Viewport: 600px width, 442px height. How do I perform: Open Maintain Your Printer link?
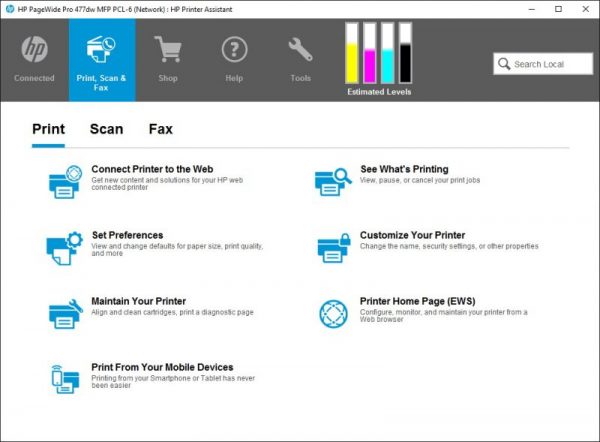coord(139,301)
